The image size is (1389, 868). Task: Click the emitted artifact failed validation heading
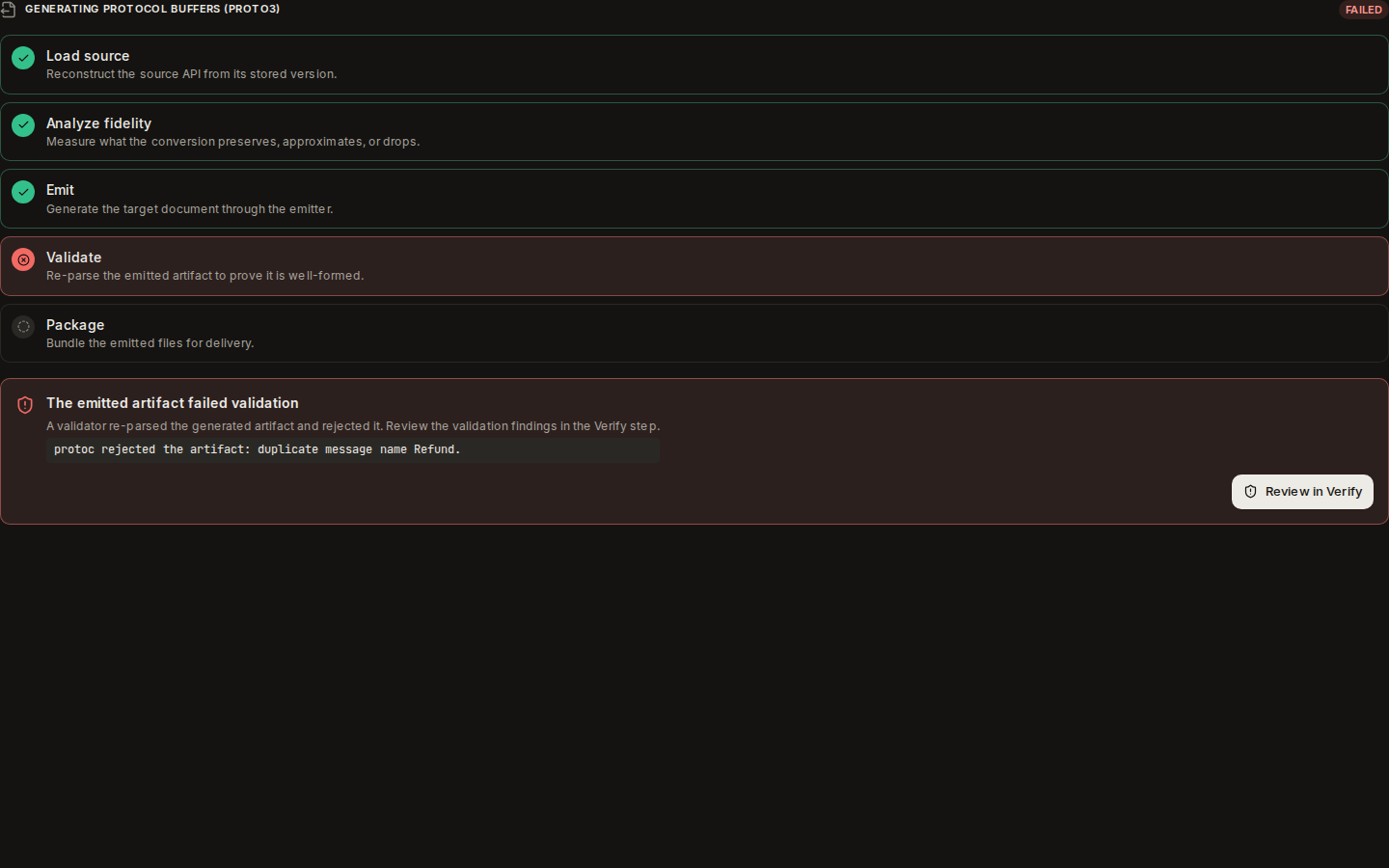[173, 403]
